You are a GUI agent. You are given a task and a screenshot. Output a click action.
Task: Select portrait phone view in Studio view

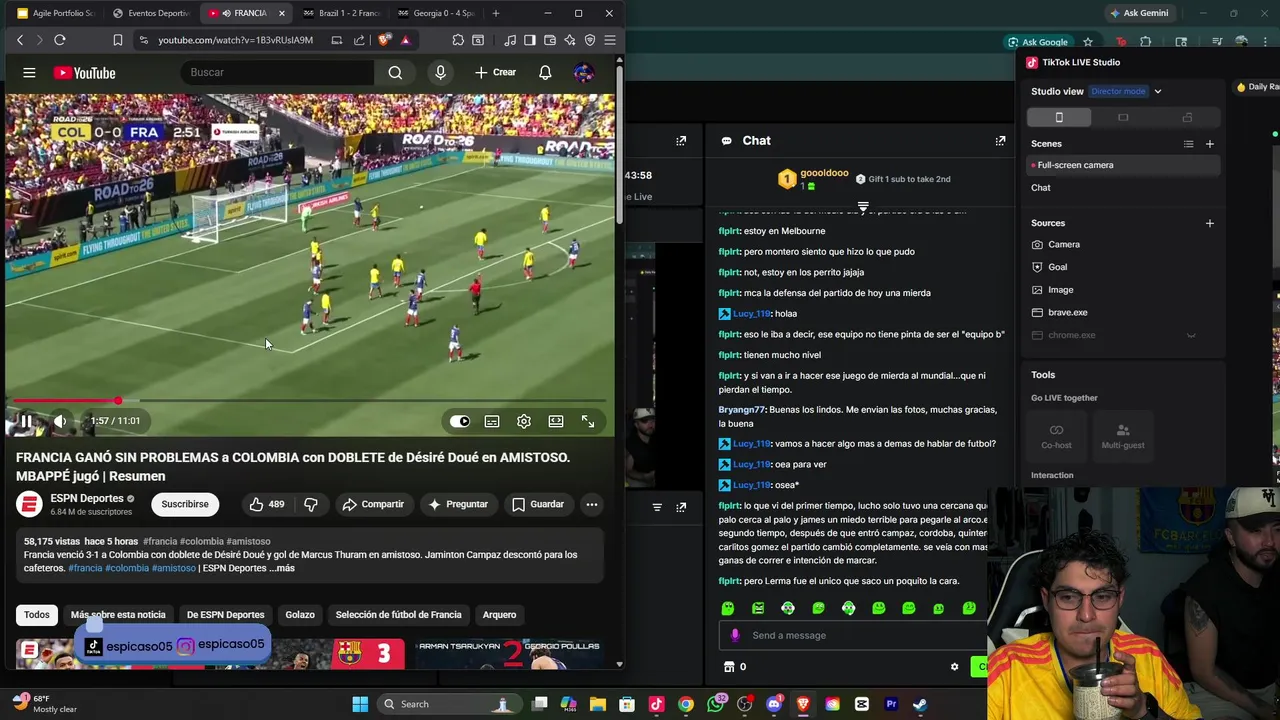1059,118
